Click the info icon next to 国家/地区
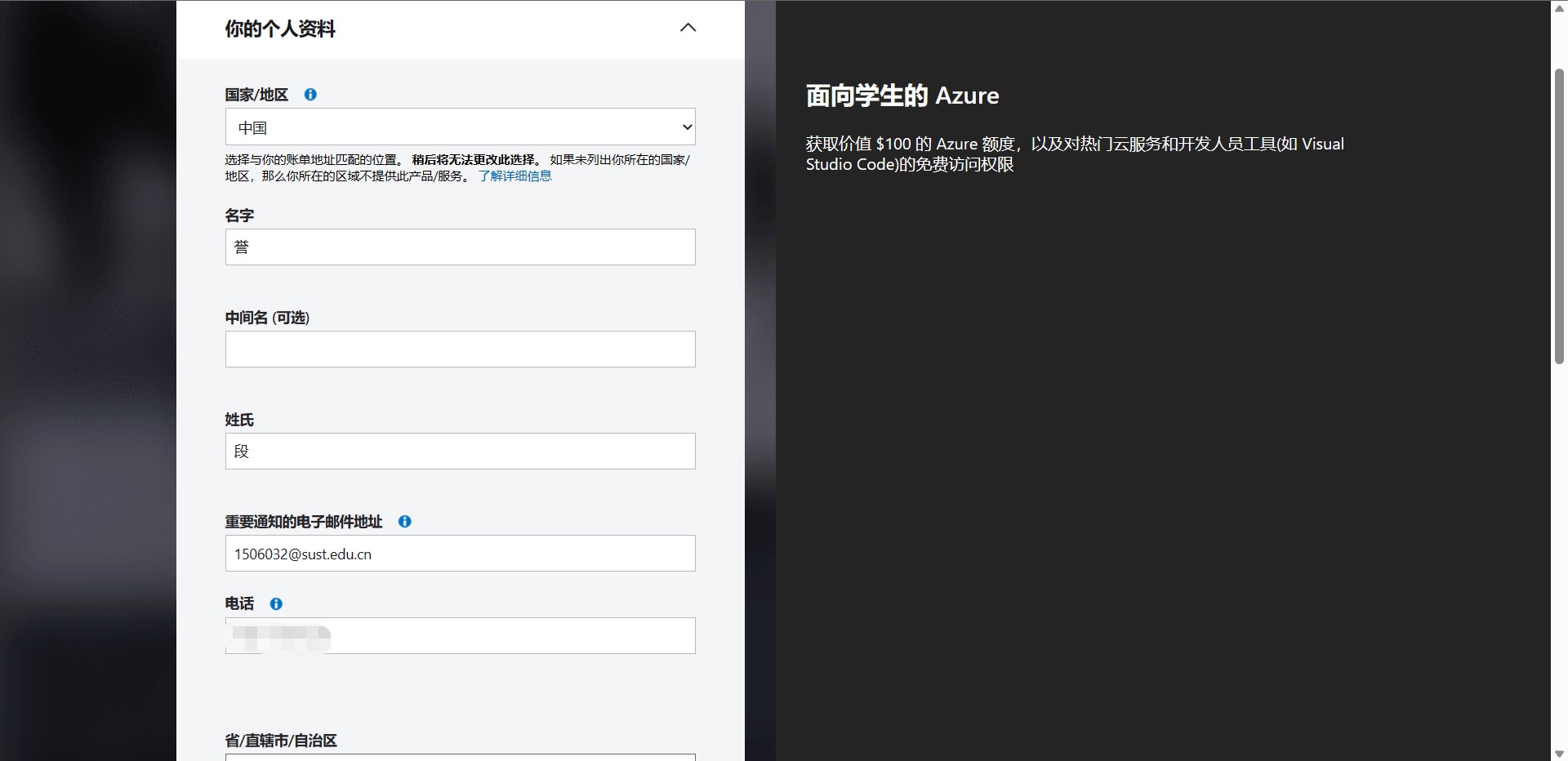1568x761 pixels. click(310, 95)
